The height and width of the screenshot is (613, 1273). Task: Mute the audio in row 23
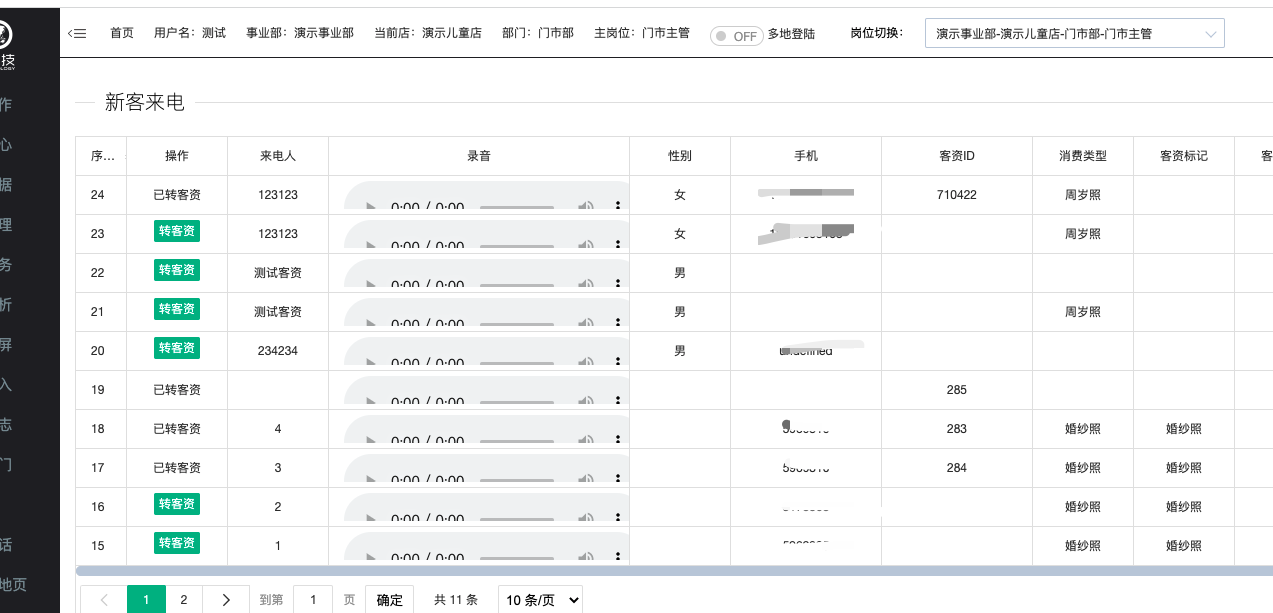[586, 245]
